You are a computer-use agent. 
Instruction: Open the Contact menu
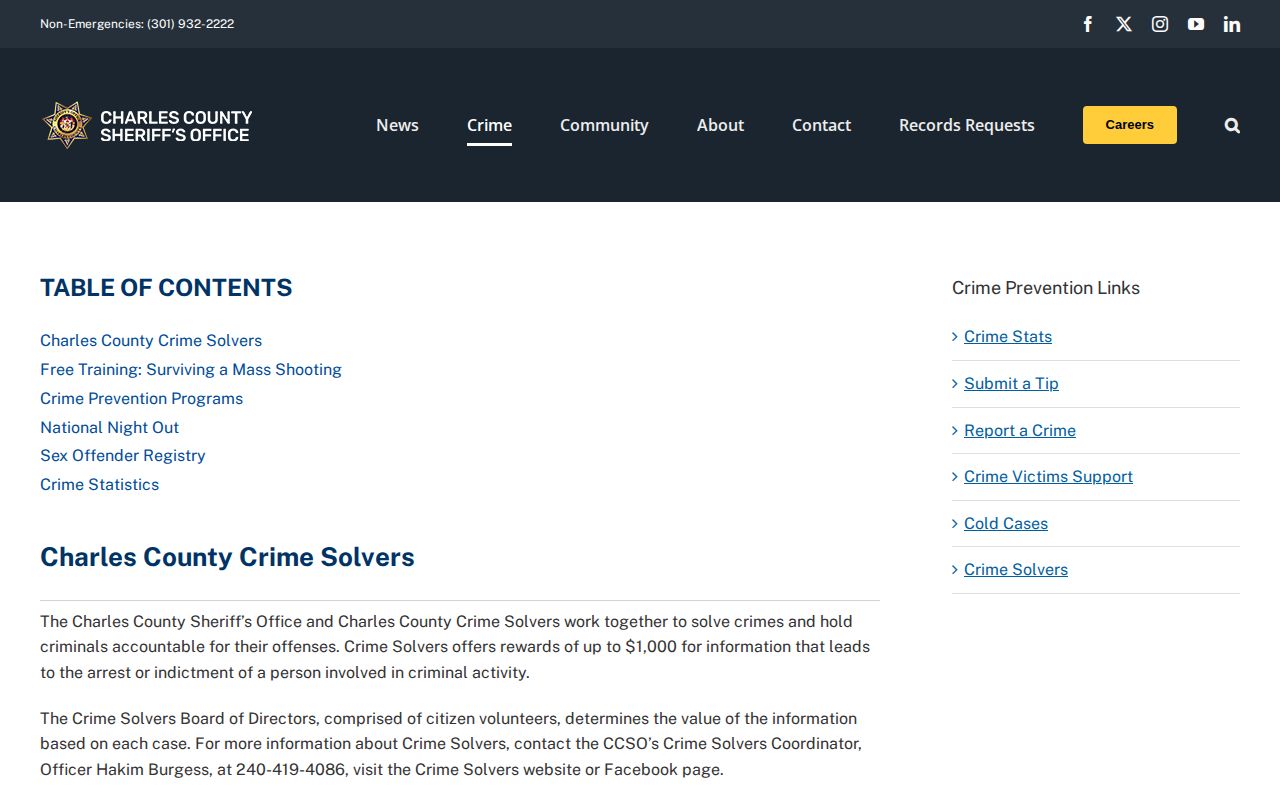coord(821,125)
